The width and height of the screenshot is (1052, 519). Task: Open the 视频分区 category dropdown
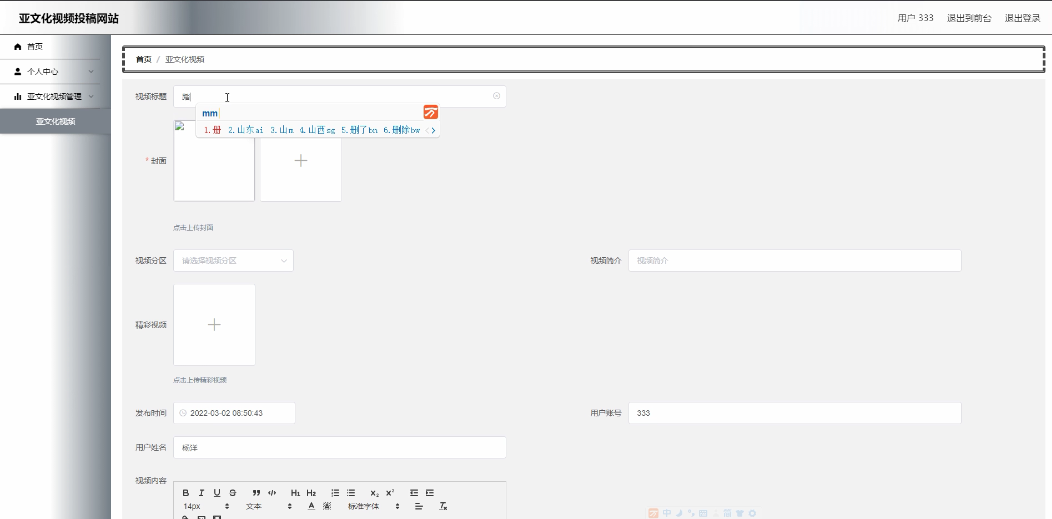[233, 261]
